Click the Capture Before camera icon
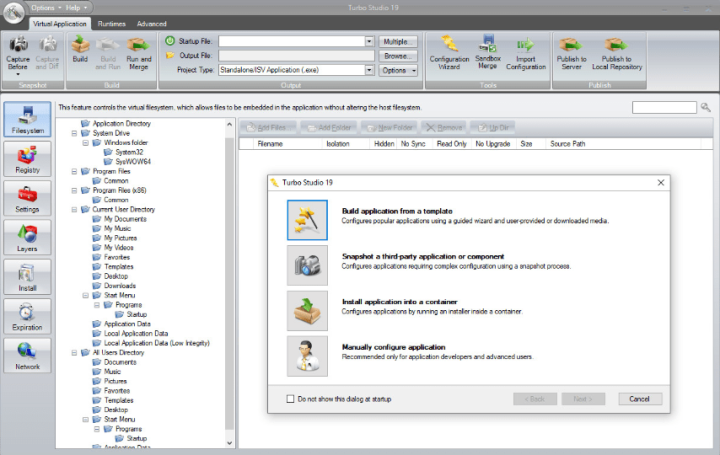The width and height of the screenshot is (720, 455). tap(18, 45)
